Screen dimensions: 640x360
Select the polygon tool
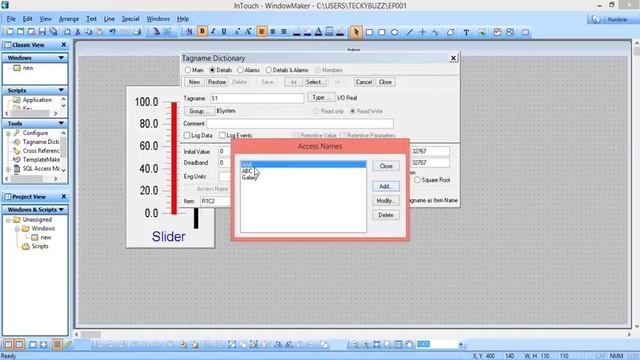tap(451, 32)
